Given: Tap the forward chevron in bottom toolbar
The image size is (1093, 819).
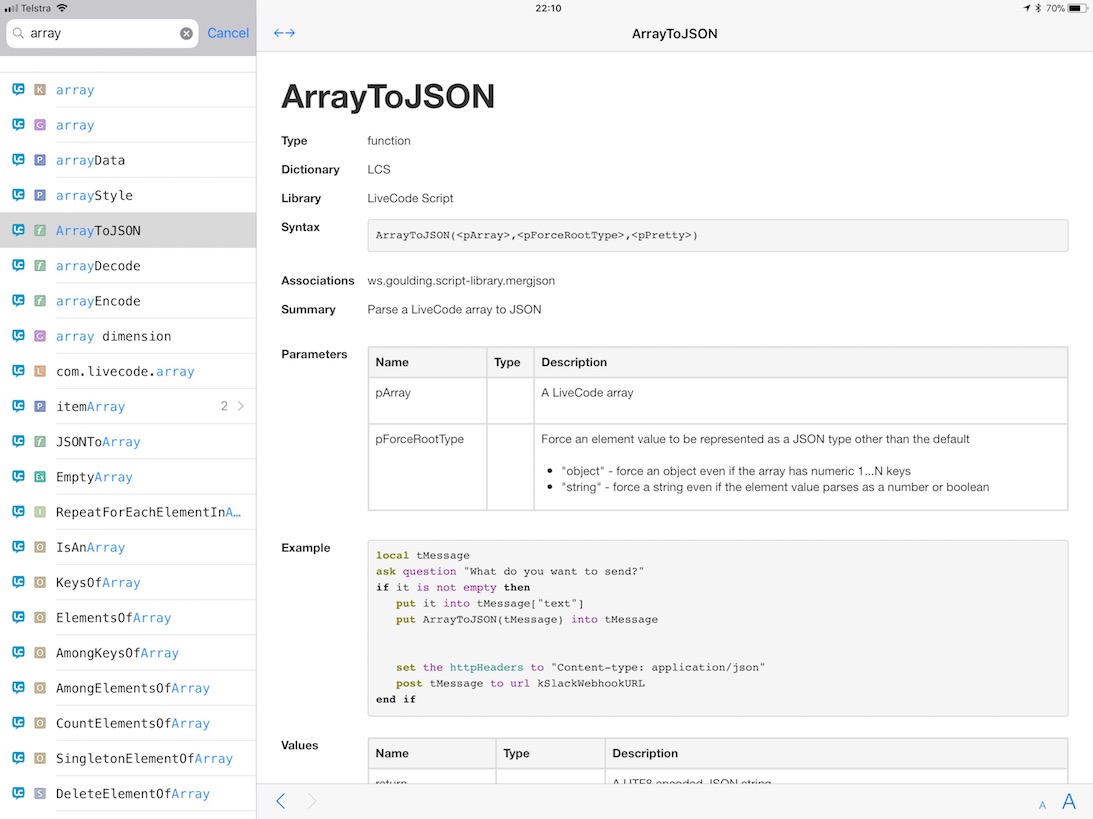Looking at the screenshot, I should (x=312, y=801).
